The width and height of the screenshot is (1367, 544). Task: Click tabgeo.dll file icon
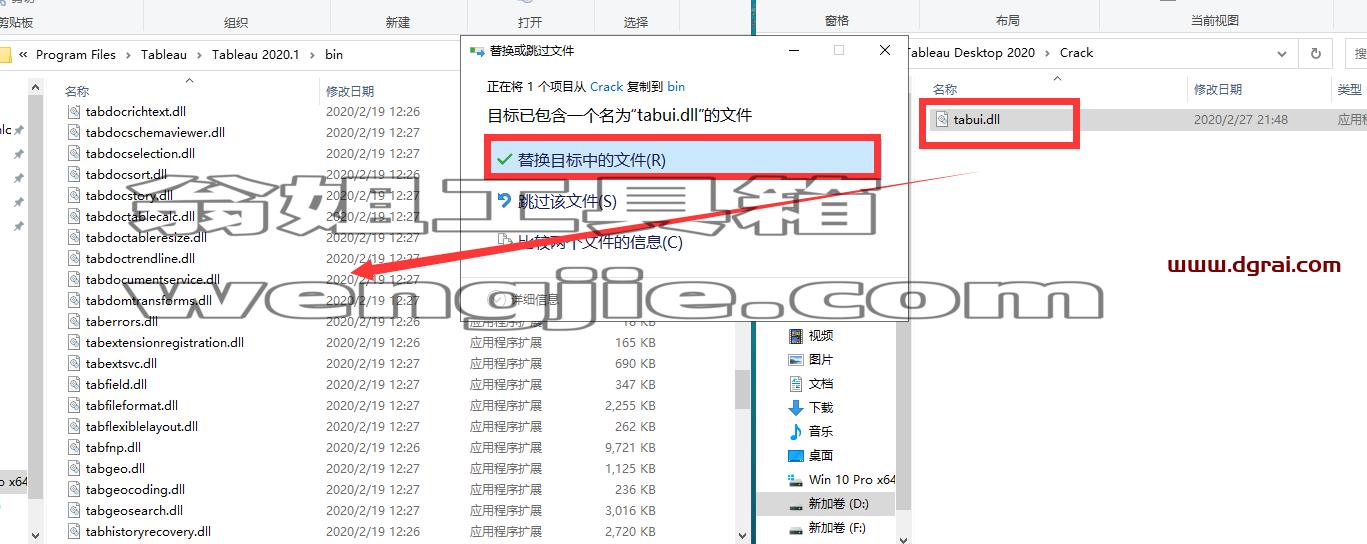(x=74, y=469)
